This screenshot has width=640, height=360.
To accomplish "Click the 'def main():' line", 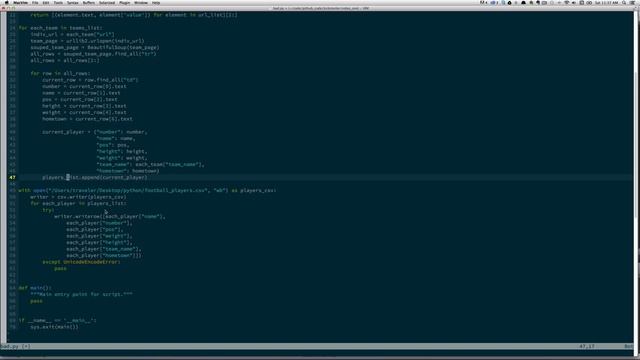I will [35, 288].
